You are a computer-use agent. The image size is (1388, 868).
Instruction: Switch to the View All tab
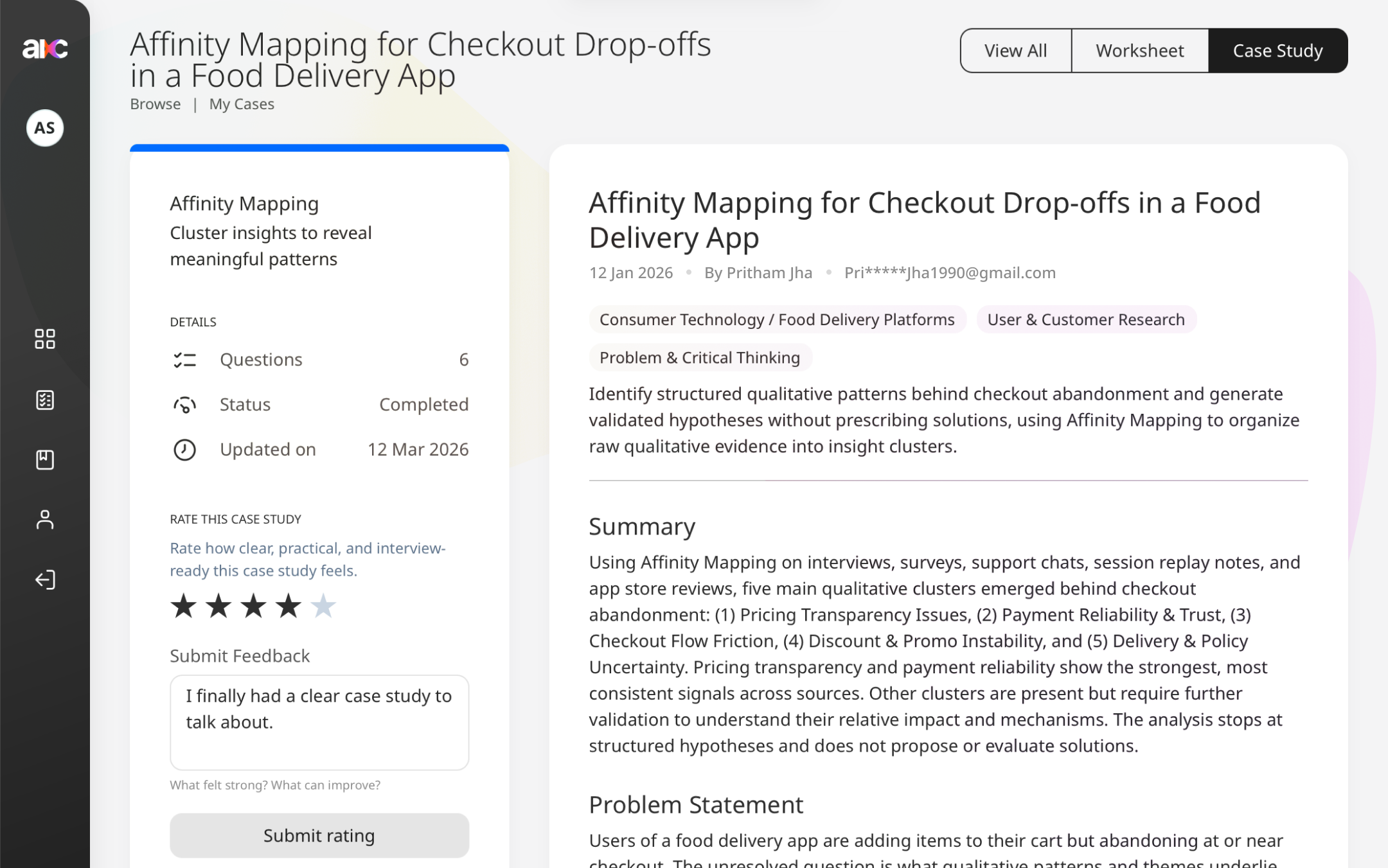coord(1015,51)
